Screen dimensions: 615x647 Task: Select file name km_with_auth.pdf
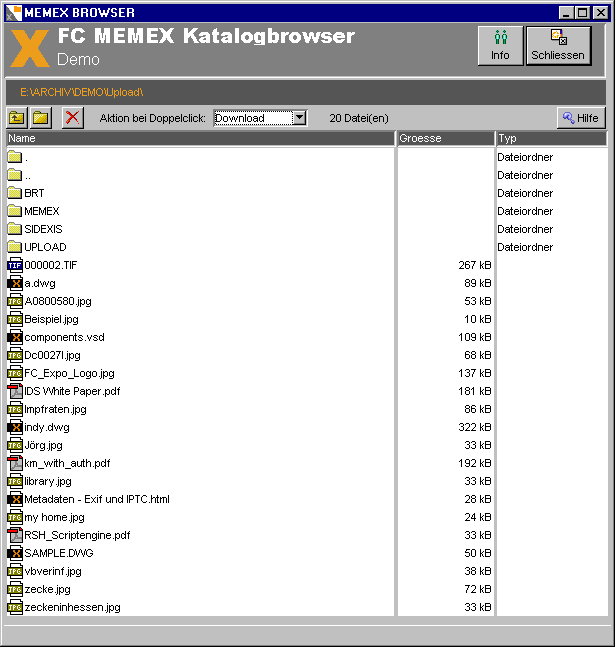[x=67, y=463]
